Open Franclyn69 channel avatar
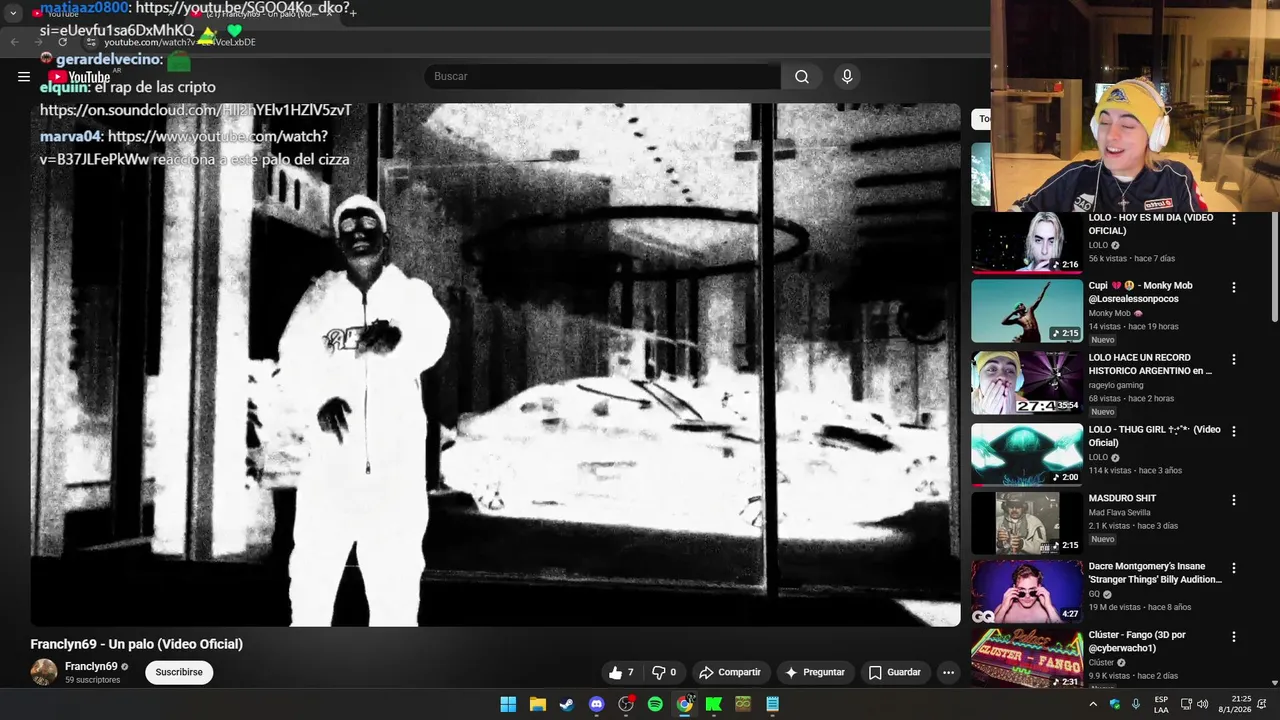Screen dimensions: 1280x720 click(44, 672)
